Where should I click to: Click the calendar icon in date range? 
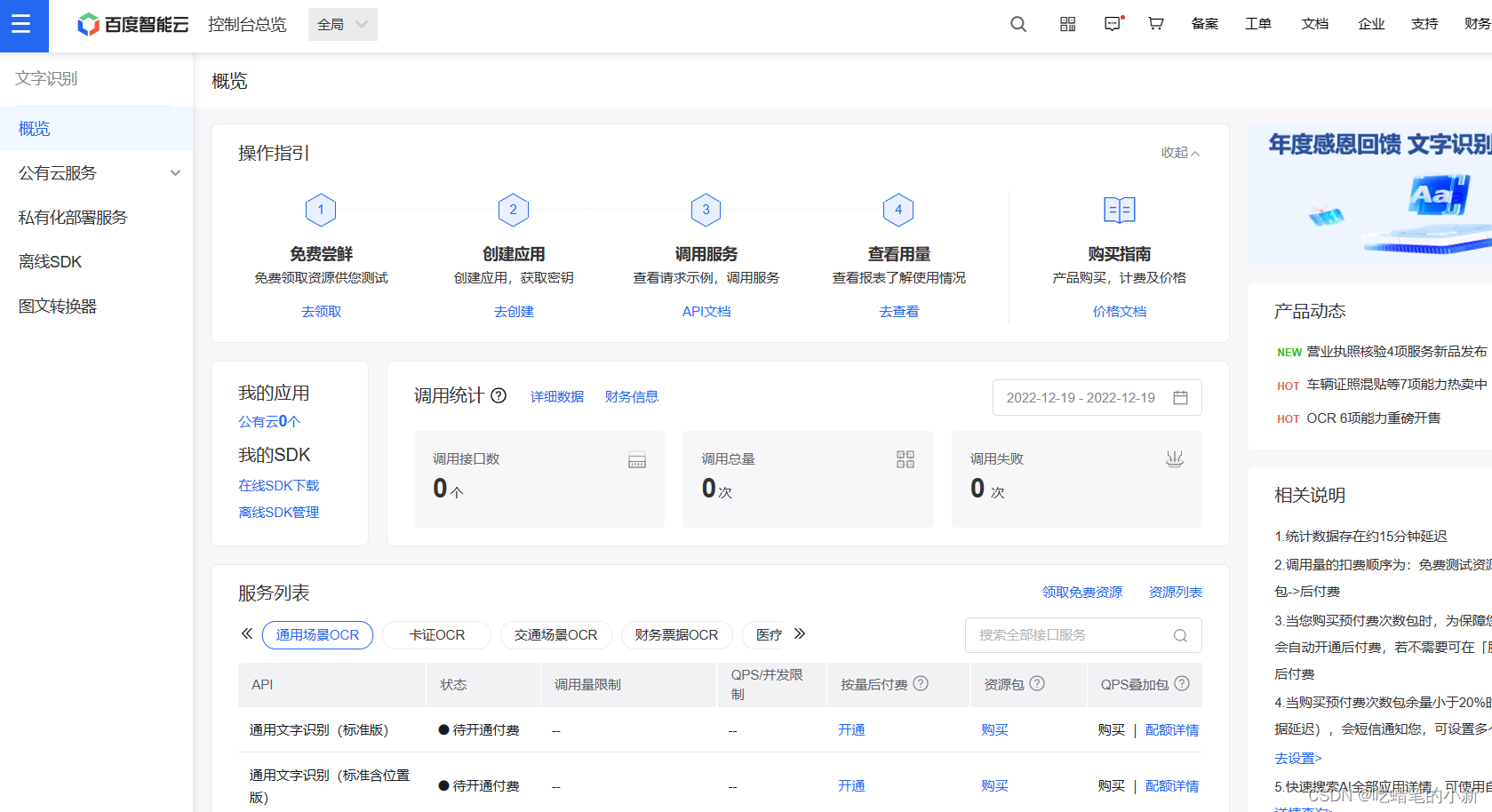[1180, 397]
